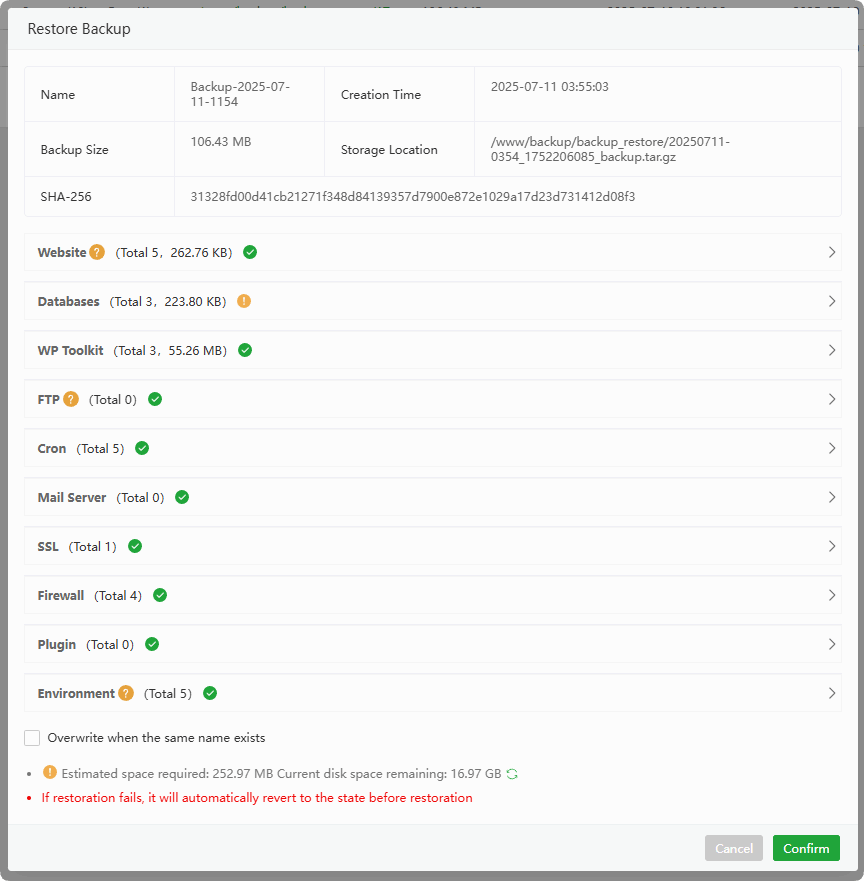Viewport: 864px width, 881px height.
Task: Click the help icon beside FTP
Action: click(71, 399)
